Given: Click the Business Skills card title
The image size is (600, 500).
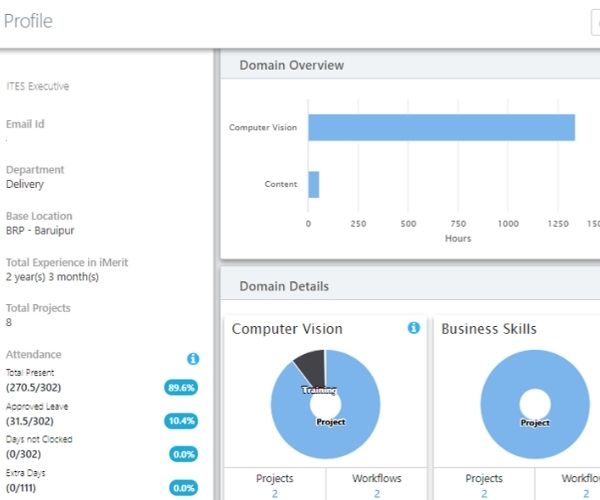Looking at the screenshot, I should [x=489, y=329].
